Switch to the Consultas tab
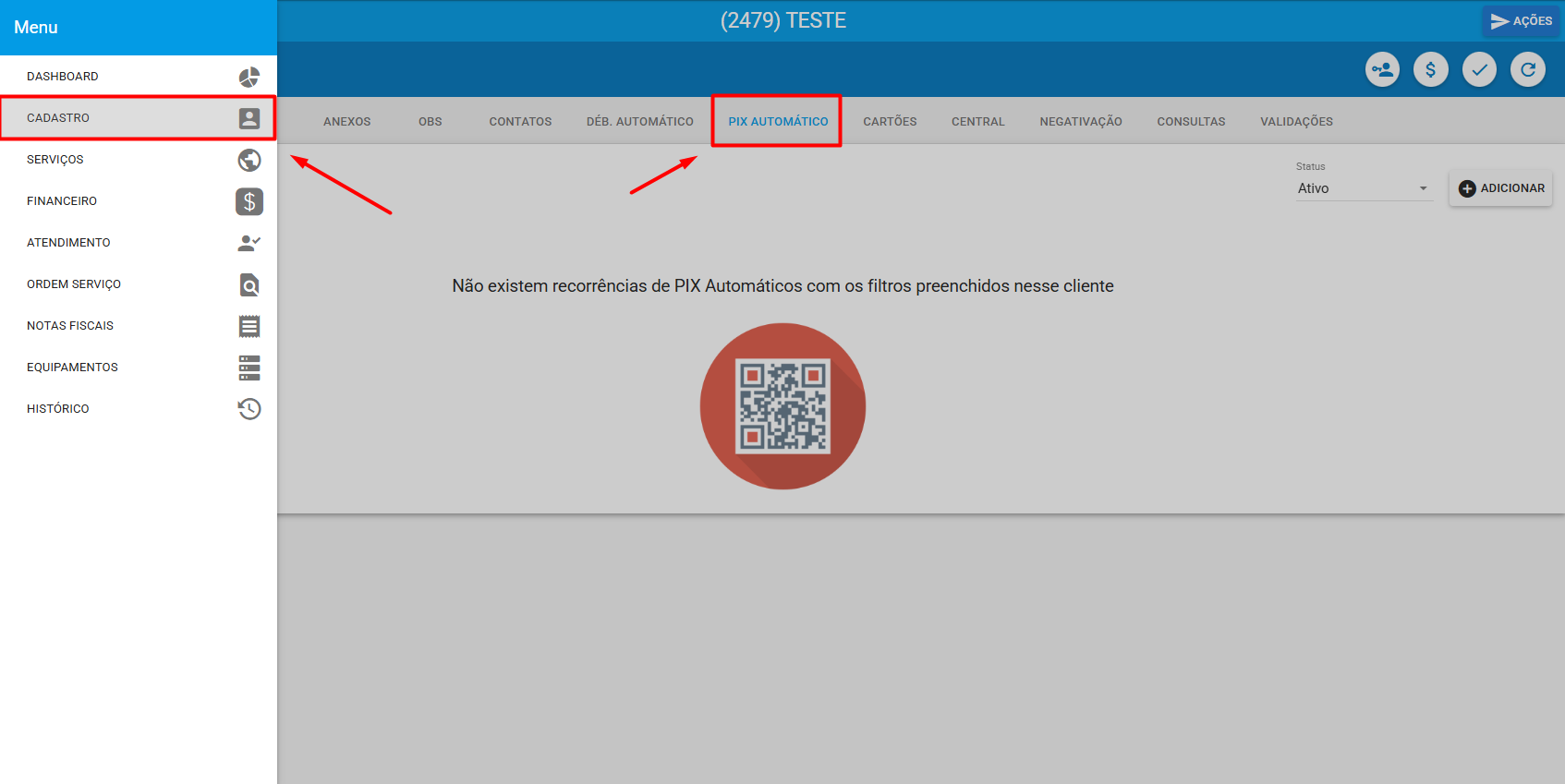1565x784 pixels. [1192, 122]
